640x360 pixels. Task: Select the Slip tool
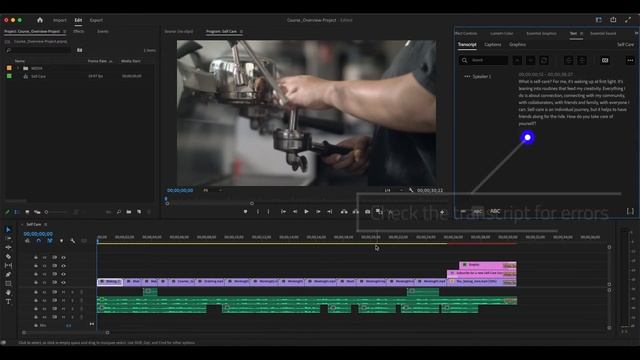coord(8,266)
